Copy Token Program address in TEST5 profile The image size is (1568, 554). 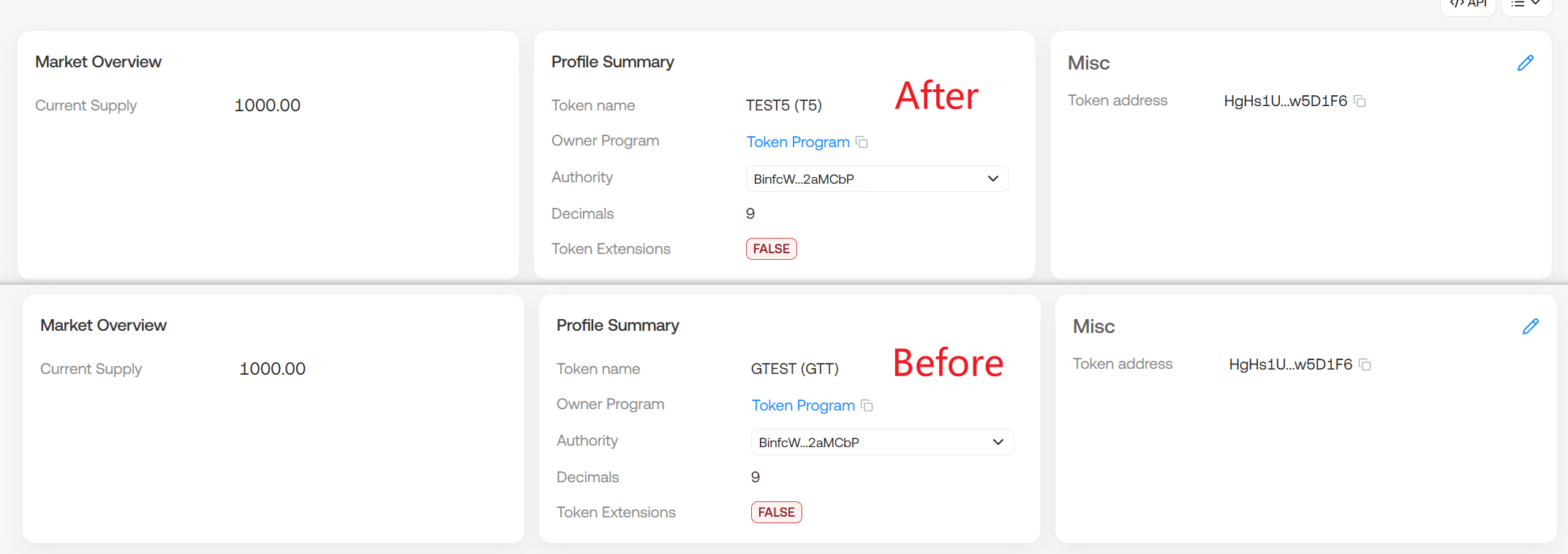tap(862, 142)
